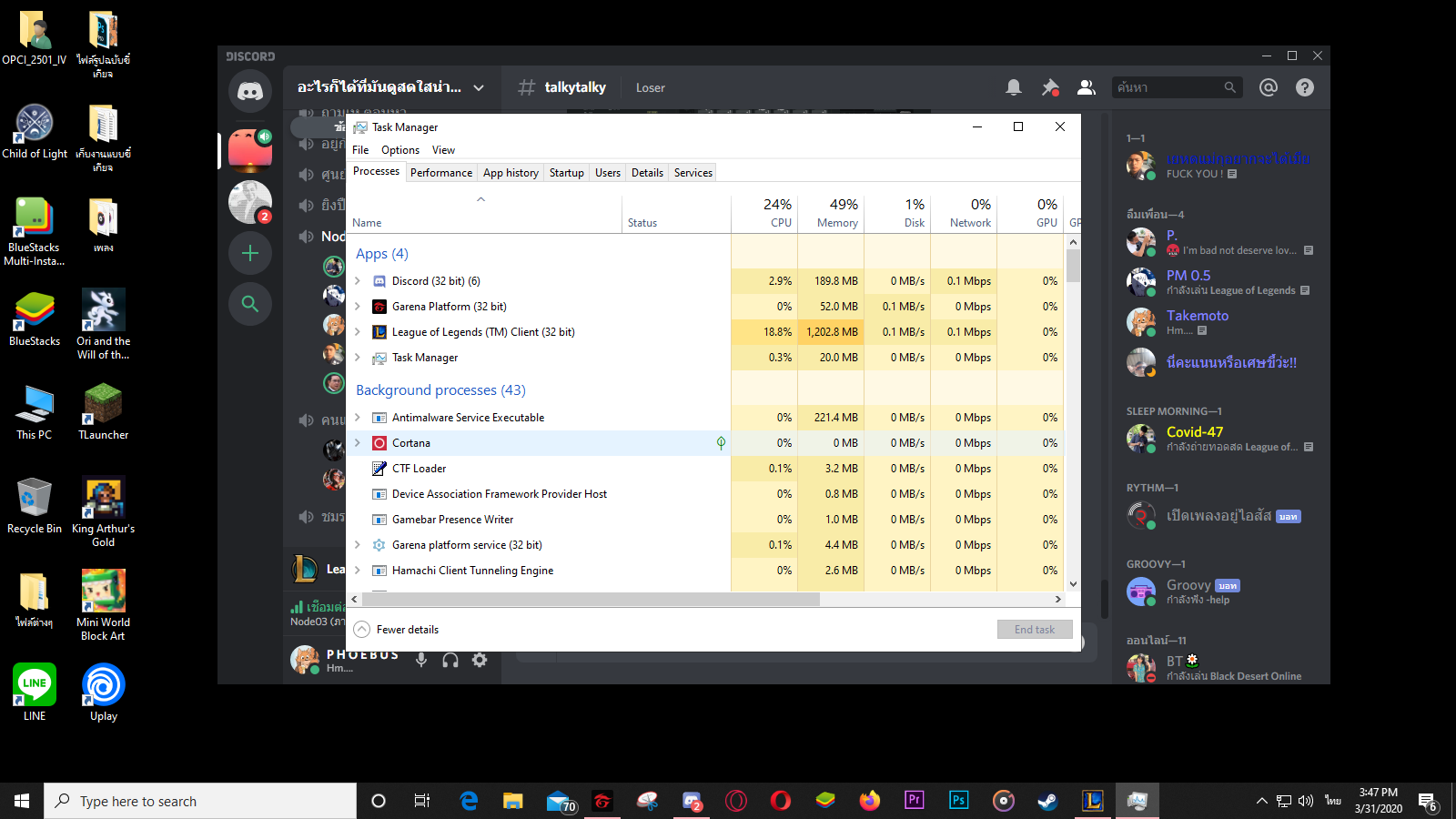1456x819 pixels.
Task: Expand Cortana process row
Action: pyautogui.click(x=358, y=443)
